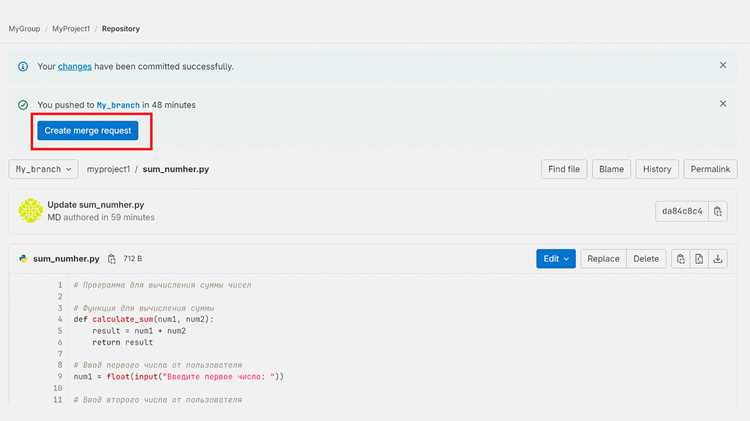This screenshot has width=750, height=421.
Task: Select line number 1 in code
Action: click(60, 285)
